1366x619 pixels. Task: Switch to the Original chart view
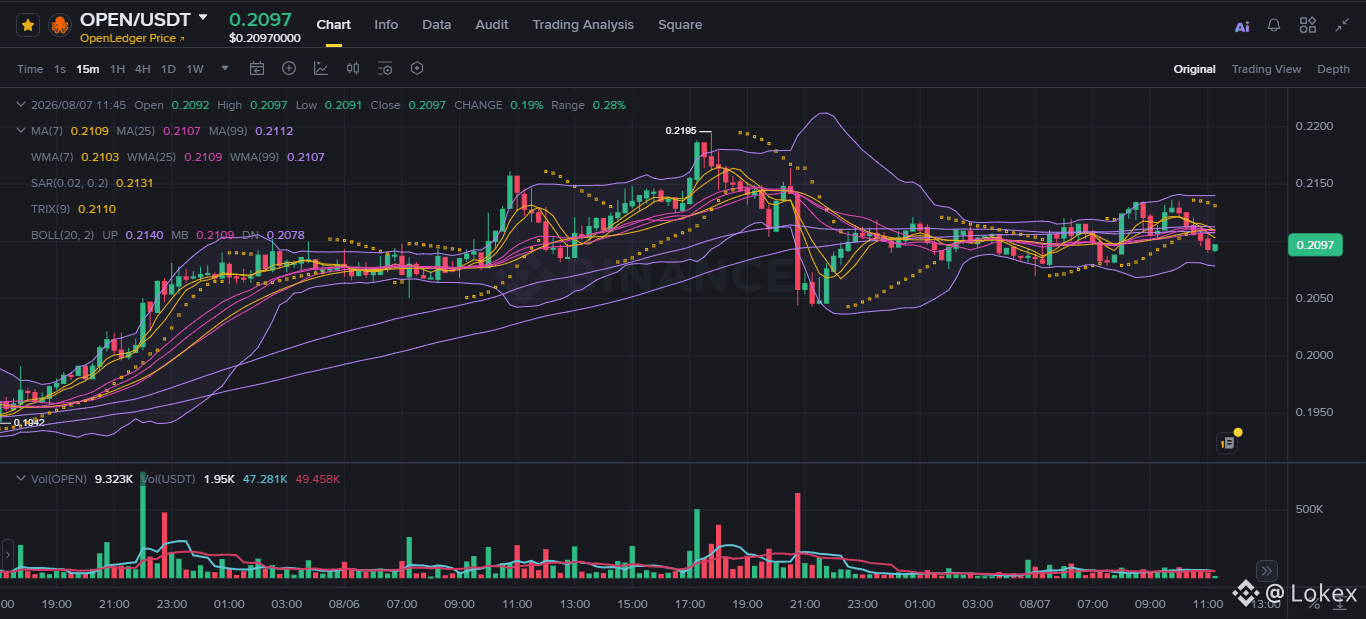click(x=1195, y=69)
